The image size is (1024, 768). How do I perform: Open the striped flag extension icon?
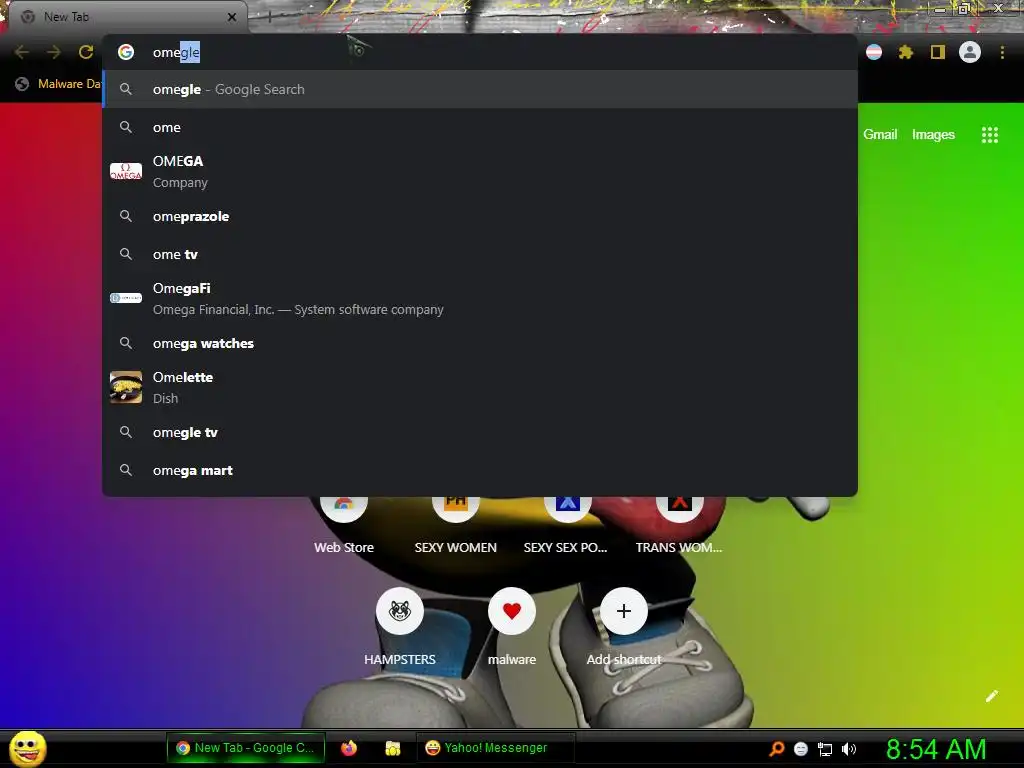pos(874,52)
